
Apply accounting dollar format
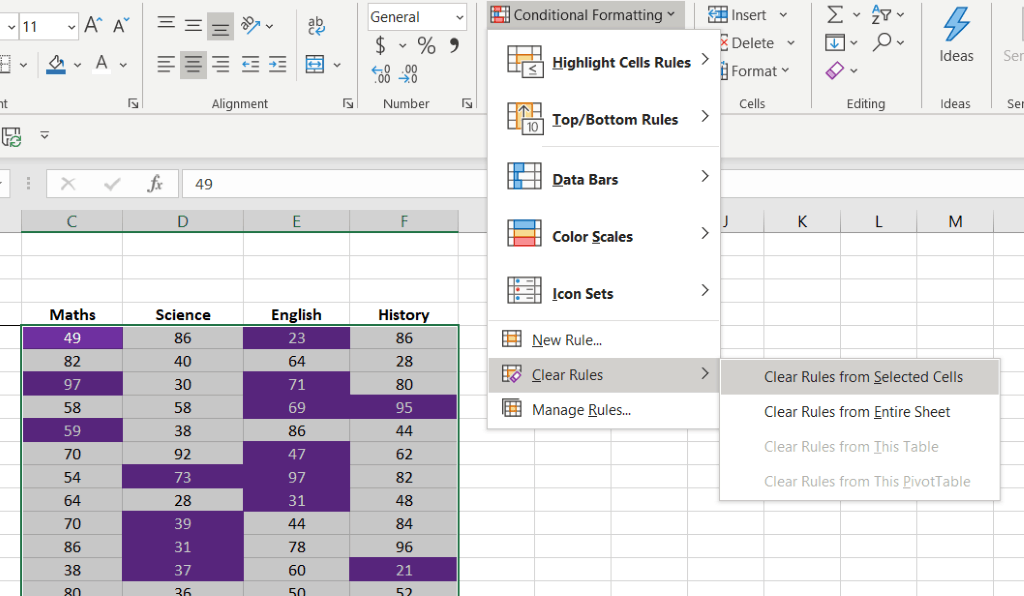(x=380, y=45)
